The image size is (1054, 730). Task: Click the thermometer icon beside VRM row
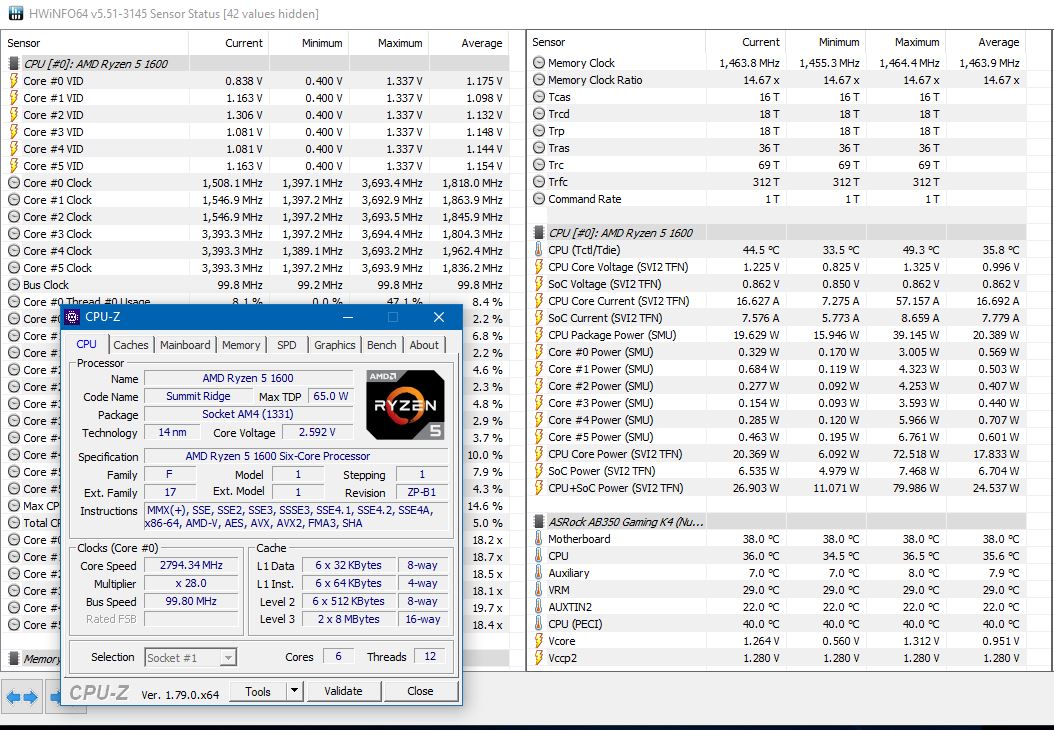[x=538, y=590]
